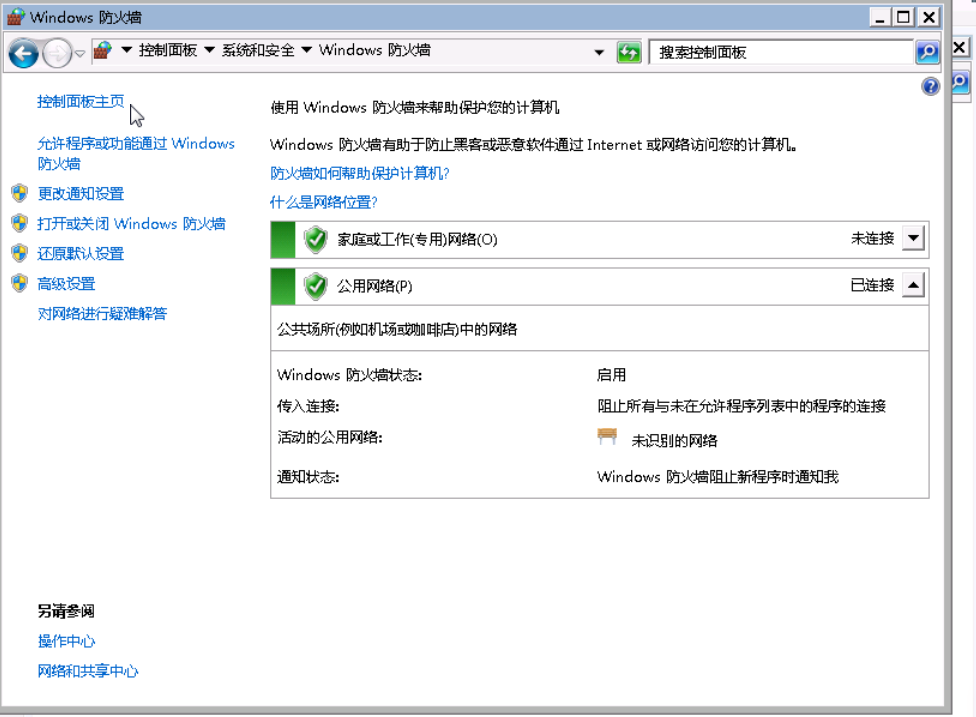Open 操作中心 link
This screenshot has width=976, height=717.
point(66,641)
